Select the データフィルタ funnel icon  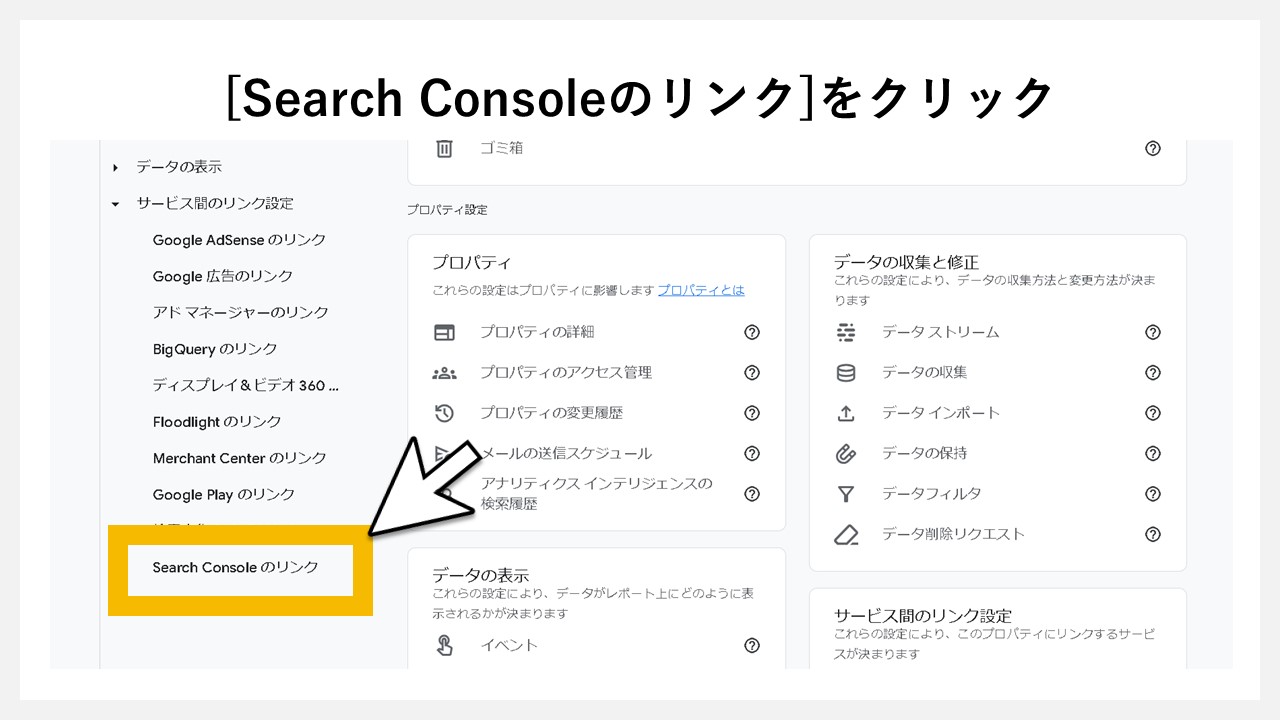click(x=845, y=493)
